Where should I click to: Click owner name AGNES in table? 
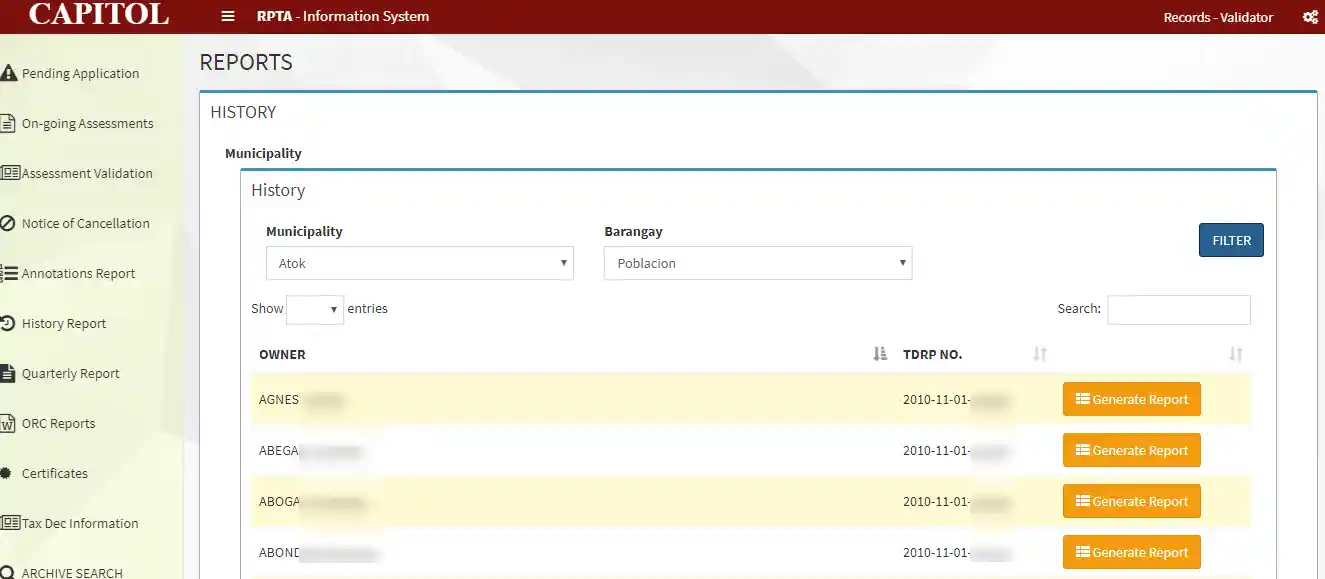pos(279,399)
